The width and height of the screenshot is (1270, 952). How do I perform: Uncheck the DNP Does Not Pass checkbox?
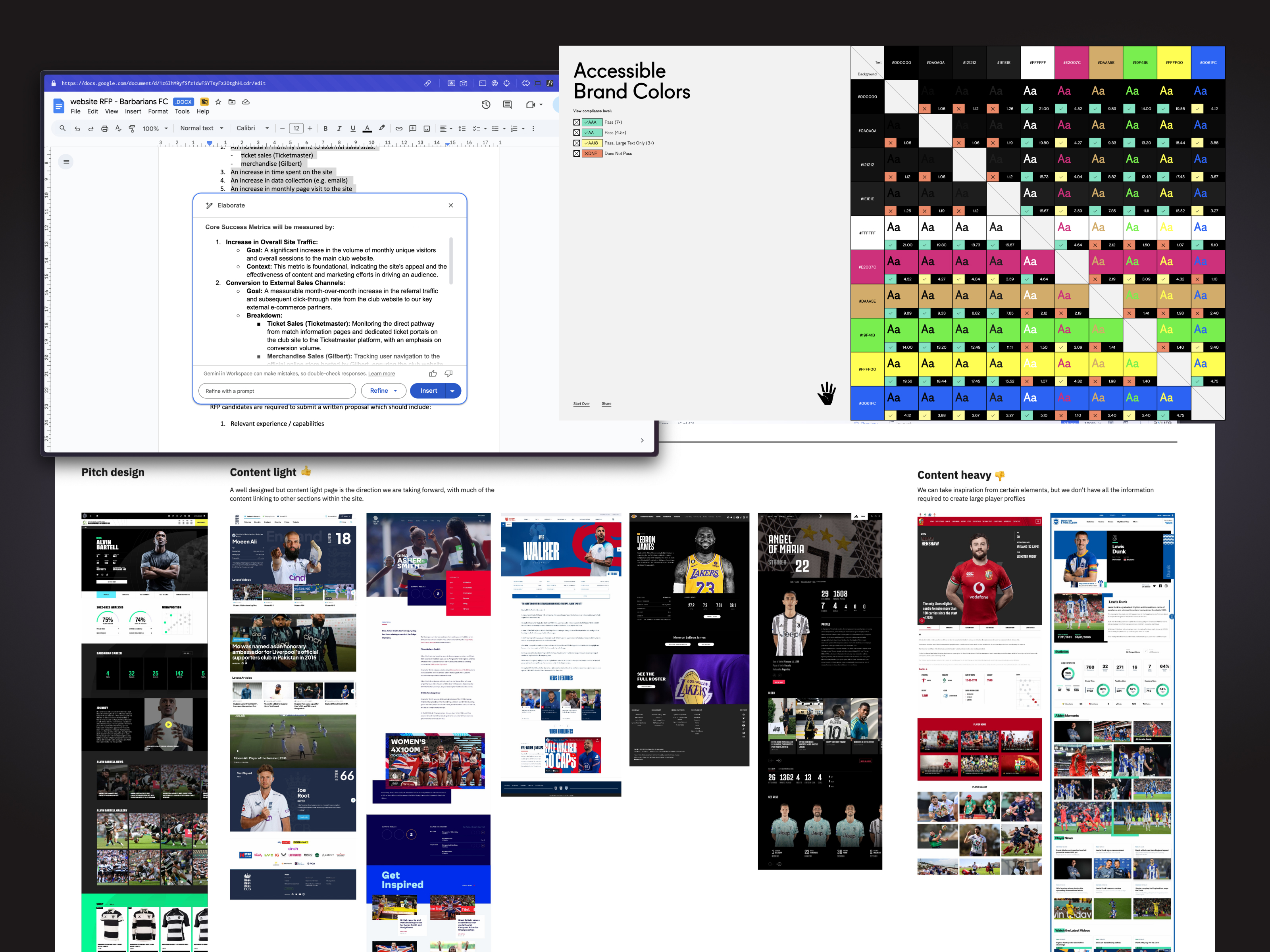(576, 153)
